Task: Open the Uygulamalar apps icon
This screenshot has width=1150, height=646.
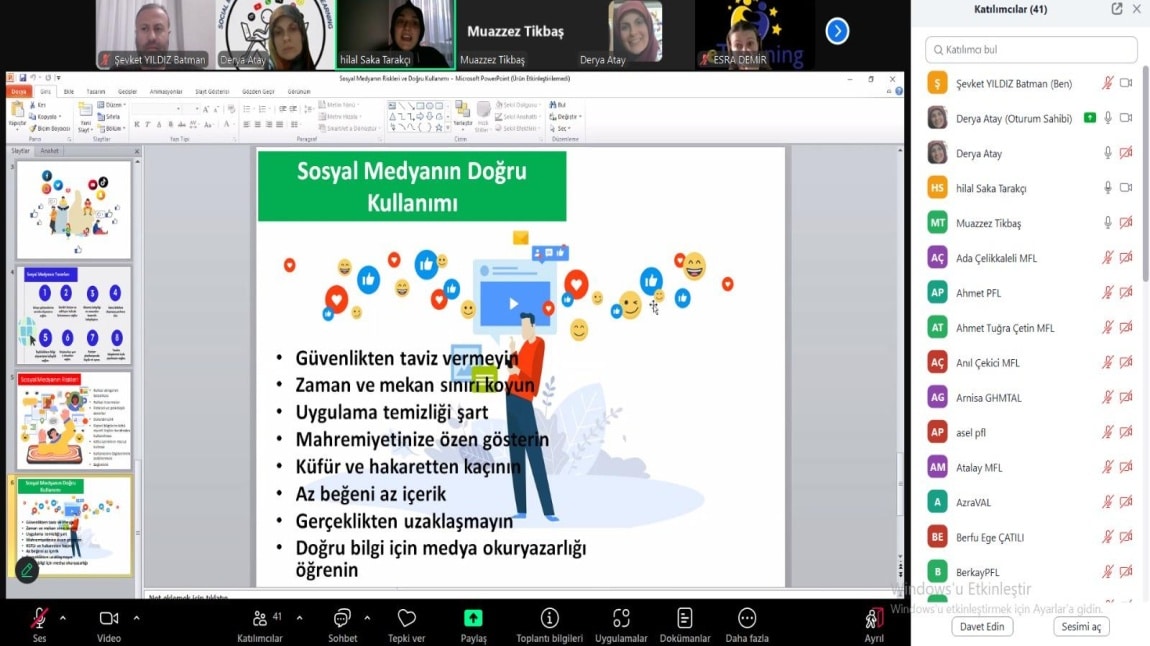Action: point(621,618)
